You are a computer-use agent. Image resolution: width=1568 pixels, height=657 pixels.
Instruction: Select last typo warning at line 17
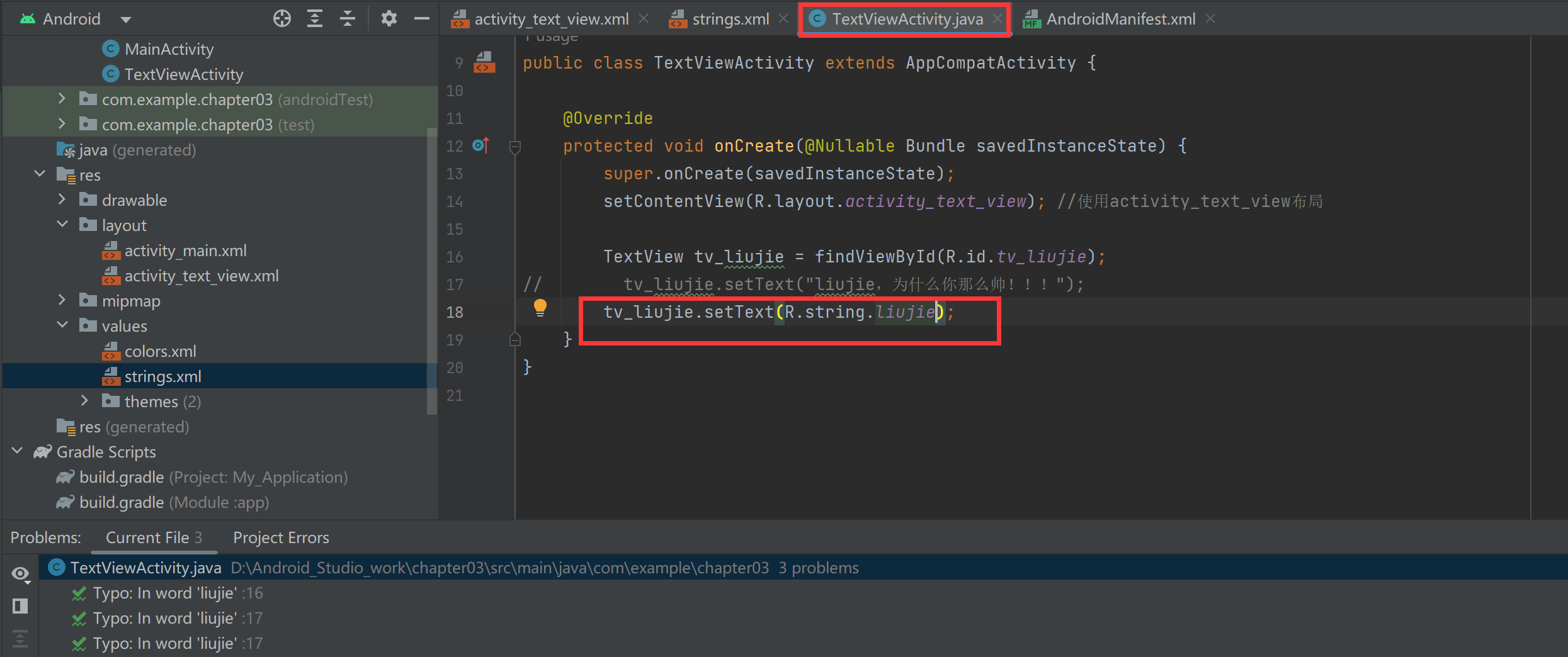point(178,643)
